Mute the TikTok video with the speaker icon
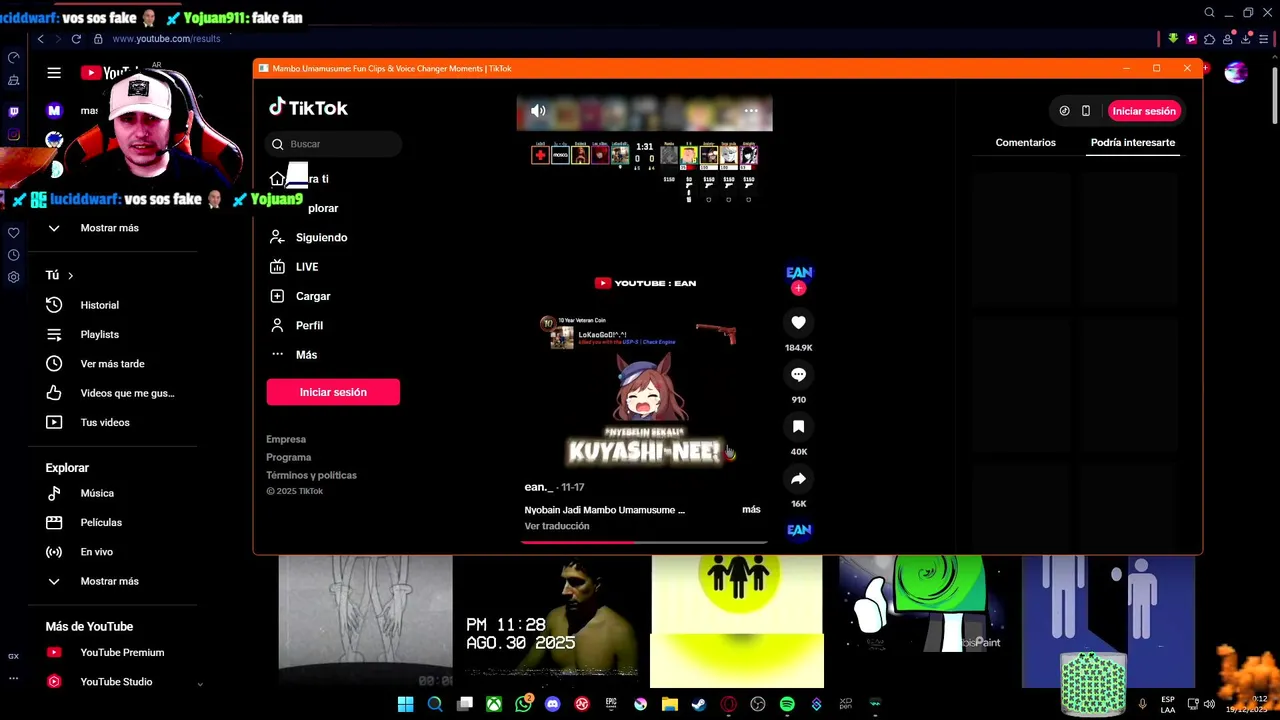1280x720 pixels. (x=538, y=111)
